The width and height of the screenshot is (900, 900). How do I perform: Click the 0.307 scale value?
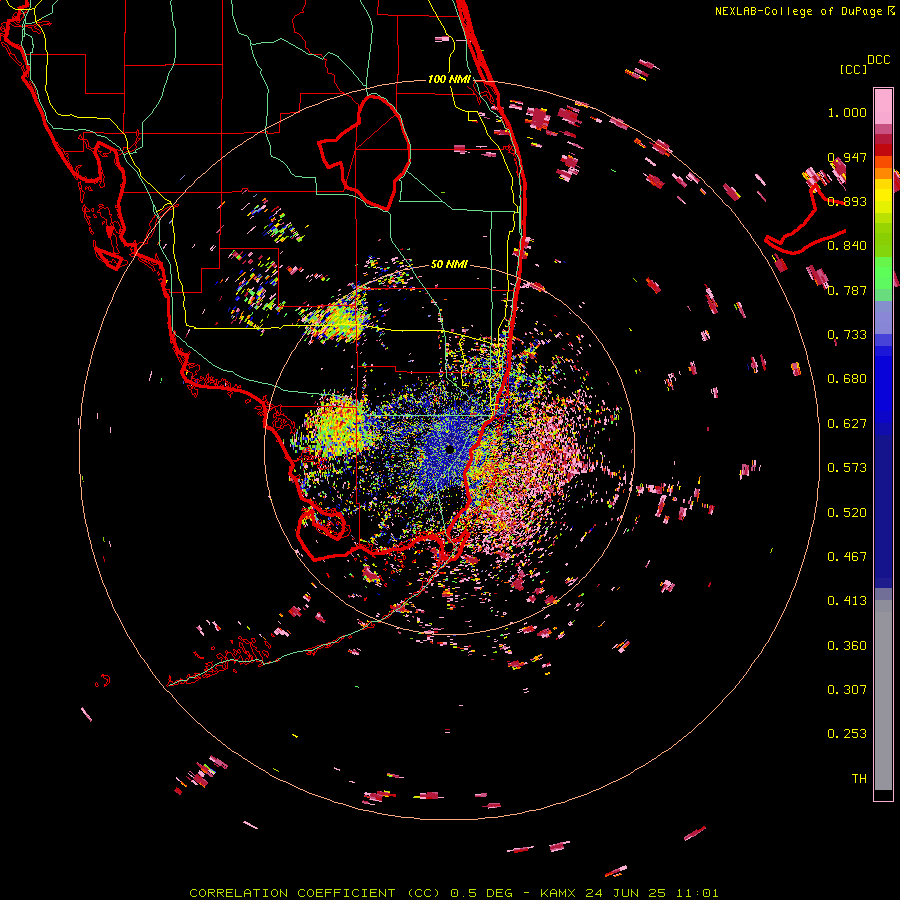tap(847, 690)
